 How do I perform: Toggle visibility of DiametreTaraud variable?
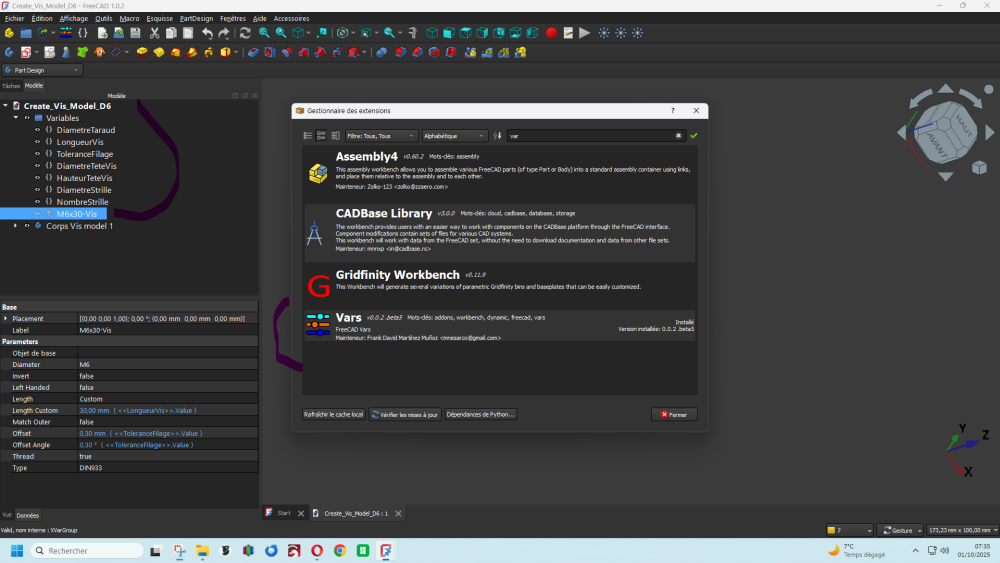(x=38, y=130)
